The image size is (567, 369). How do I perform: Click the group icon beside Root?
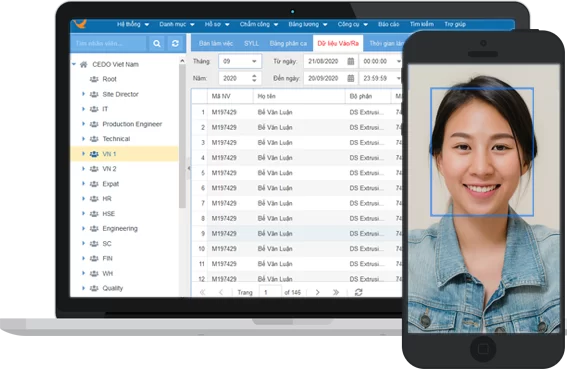point(94,79)
